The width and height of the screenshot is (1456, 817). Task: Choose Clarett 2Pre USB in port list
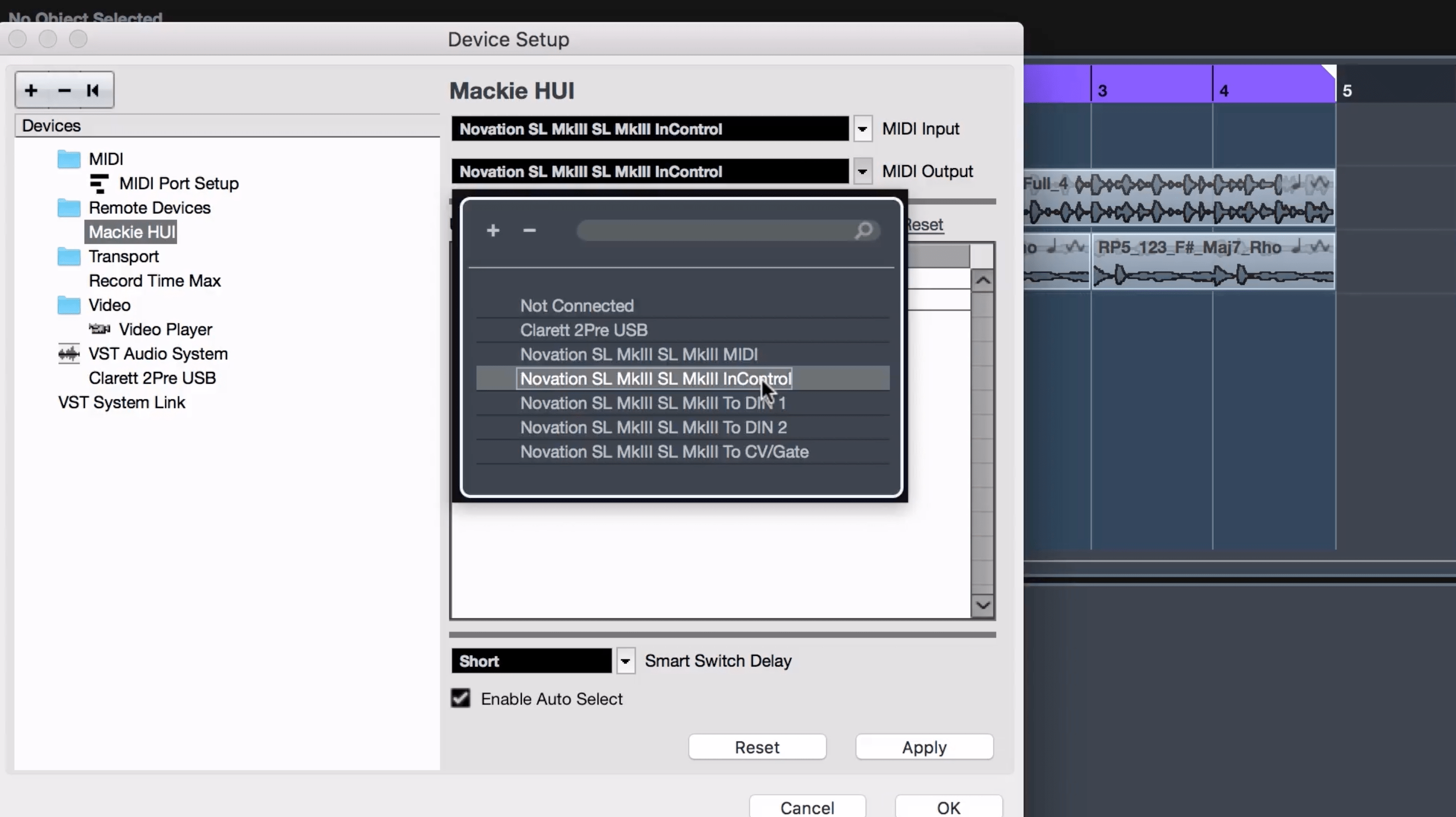coord(682,330)
